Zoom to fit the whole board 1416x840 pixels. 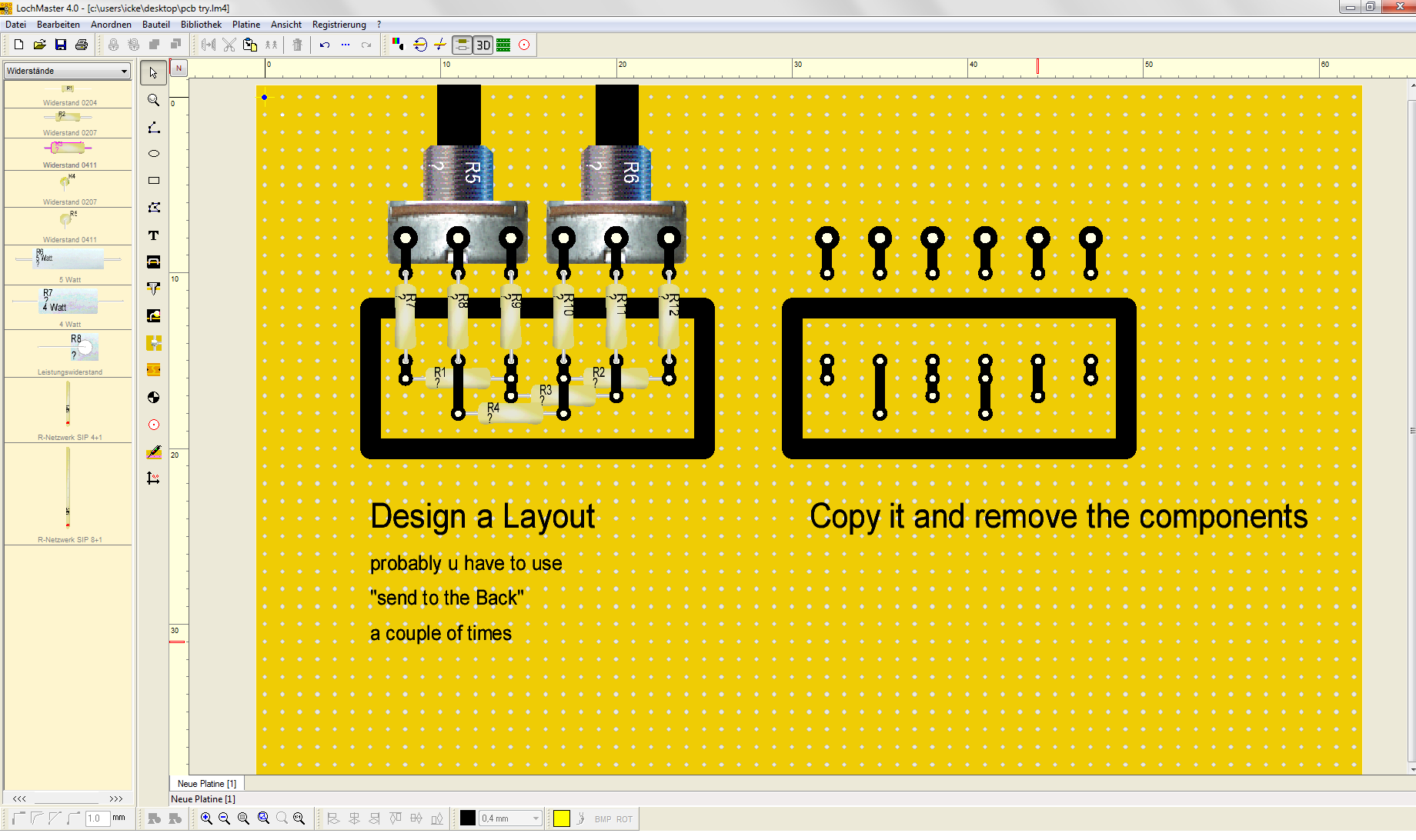tap(243, 818)
